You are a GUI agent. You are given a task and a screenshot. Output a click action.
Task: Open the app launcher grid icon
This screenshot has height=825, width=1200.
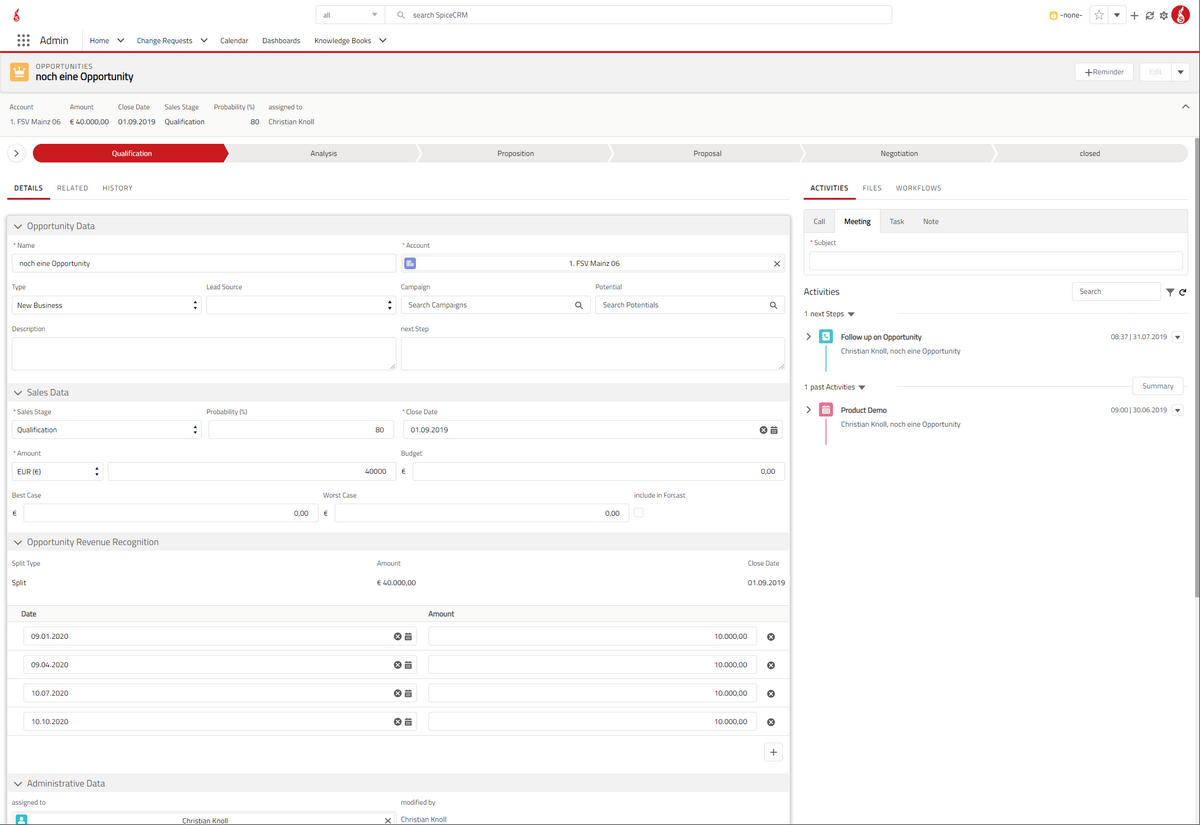pyautogui.click(x=23, y=41)
